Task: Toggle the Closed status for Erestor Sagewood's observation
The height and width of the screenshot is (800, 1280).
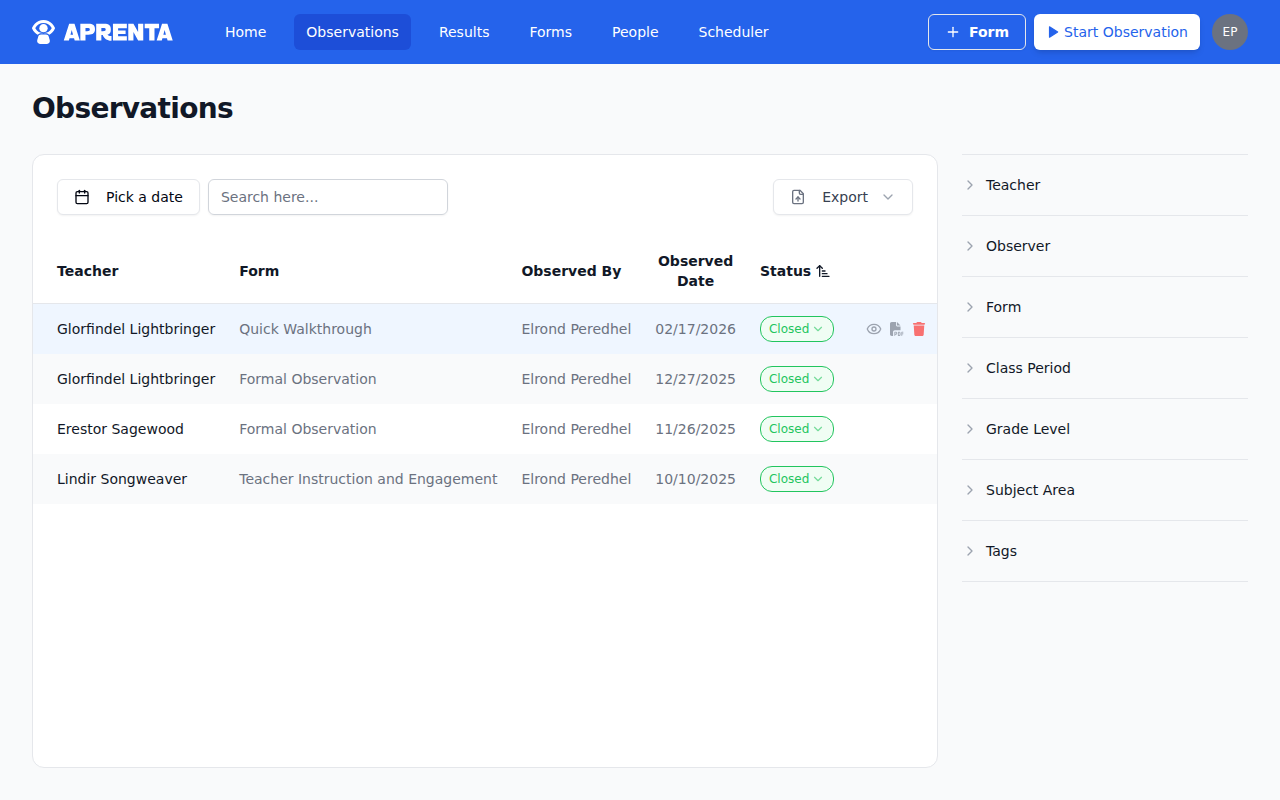Action: (x=796, y=428)
